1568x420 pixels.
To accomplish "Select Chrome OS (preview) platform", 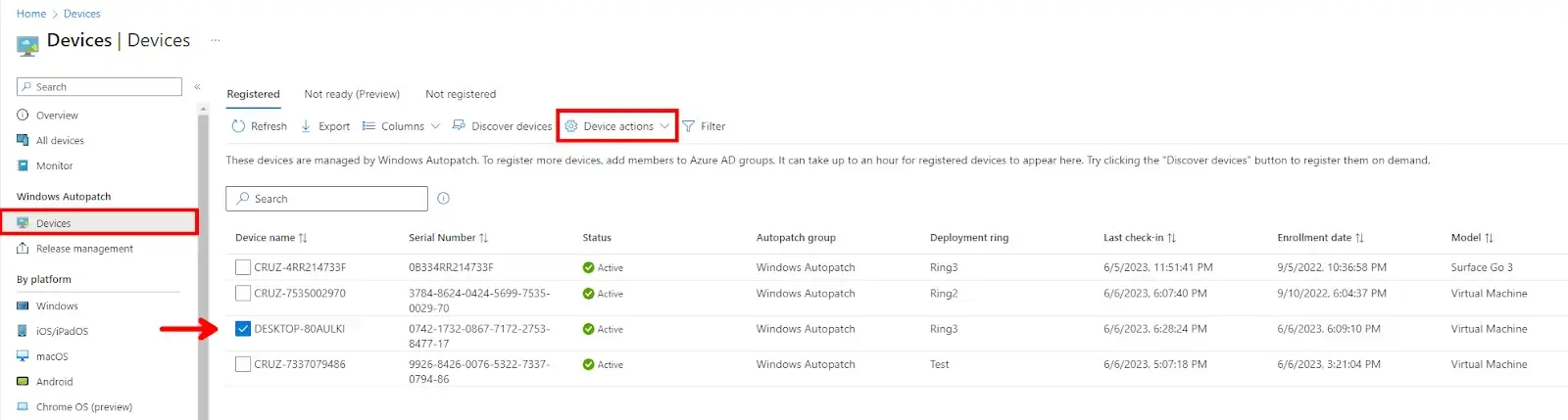I will click(x=84, y=407).
